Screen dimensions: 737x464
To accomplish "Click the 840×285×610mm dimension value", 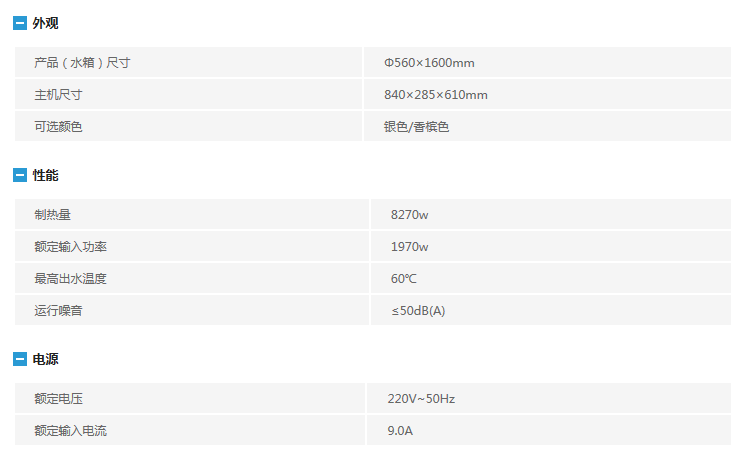I will tap(435, 95).
